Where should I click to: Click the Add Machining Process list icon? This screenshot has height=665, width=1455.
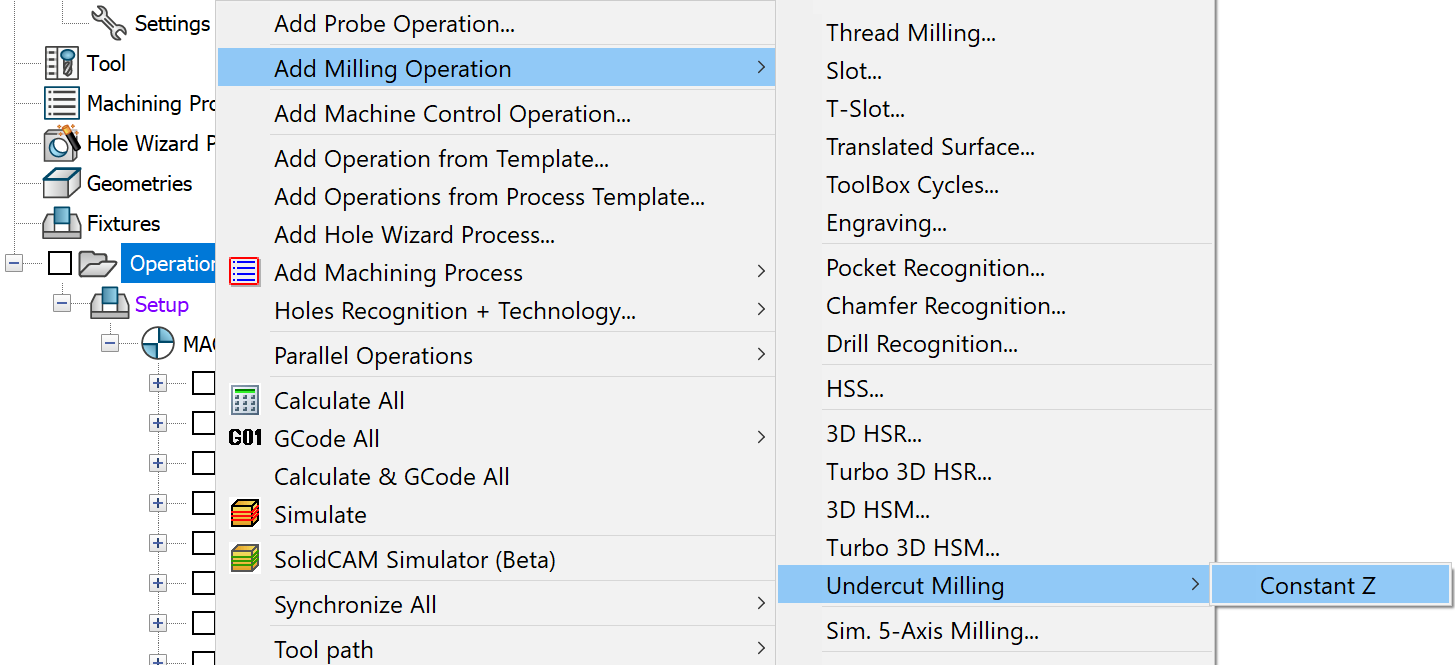245,272
